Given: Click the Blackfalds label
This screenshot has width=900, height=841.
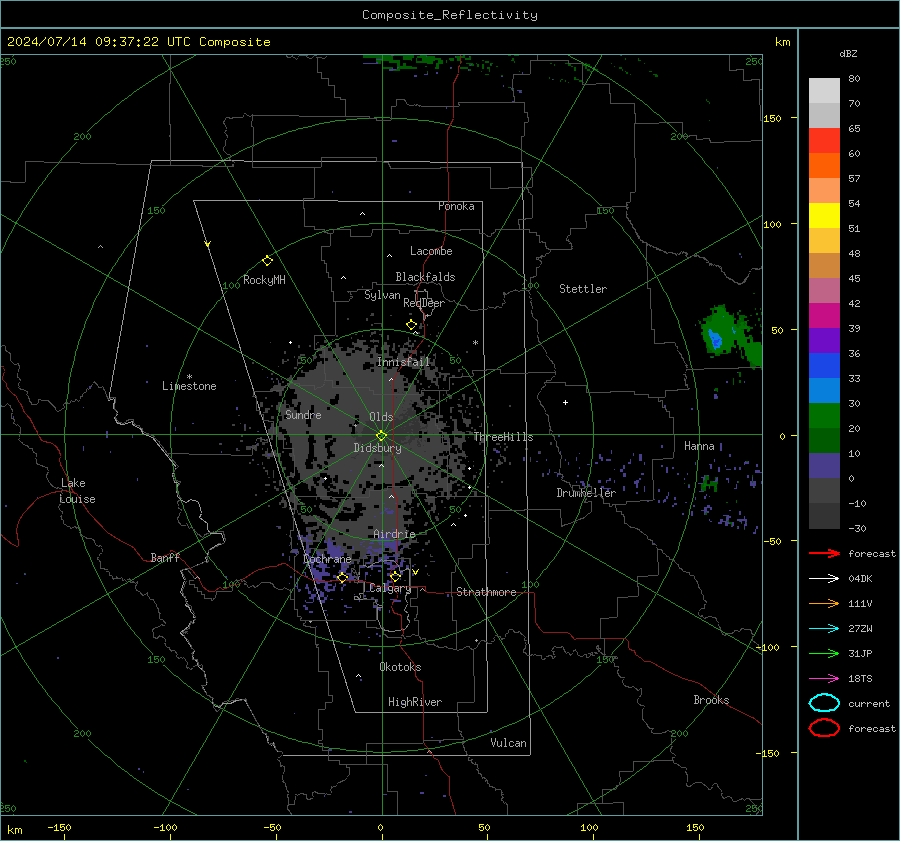Looking at the screenshot, I should [x=425, y=277].
